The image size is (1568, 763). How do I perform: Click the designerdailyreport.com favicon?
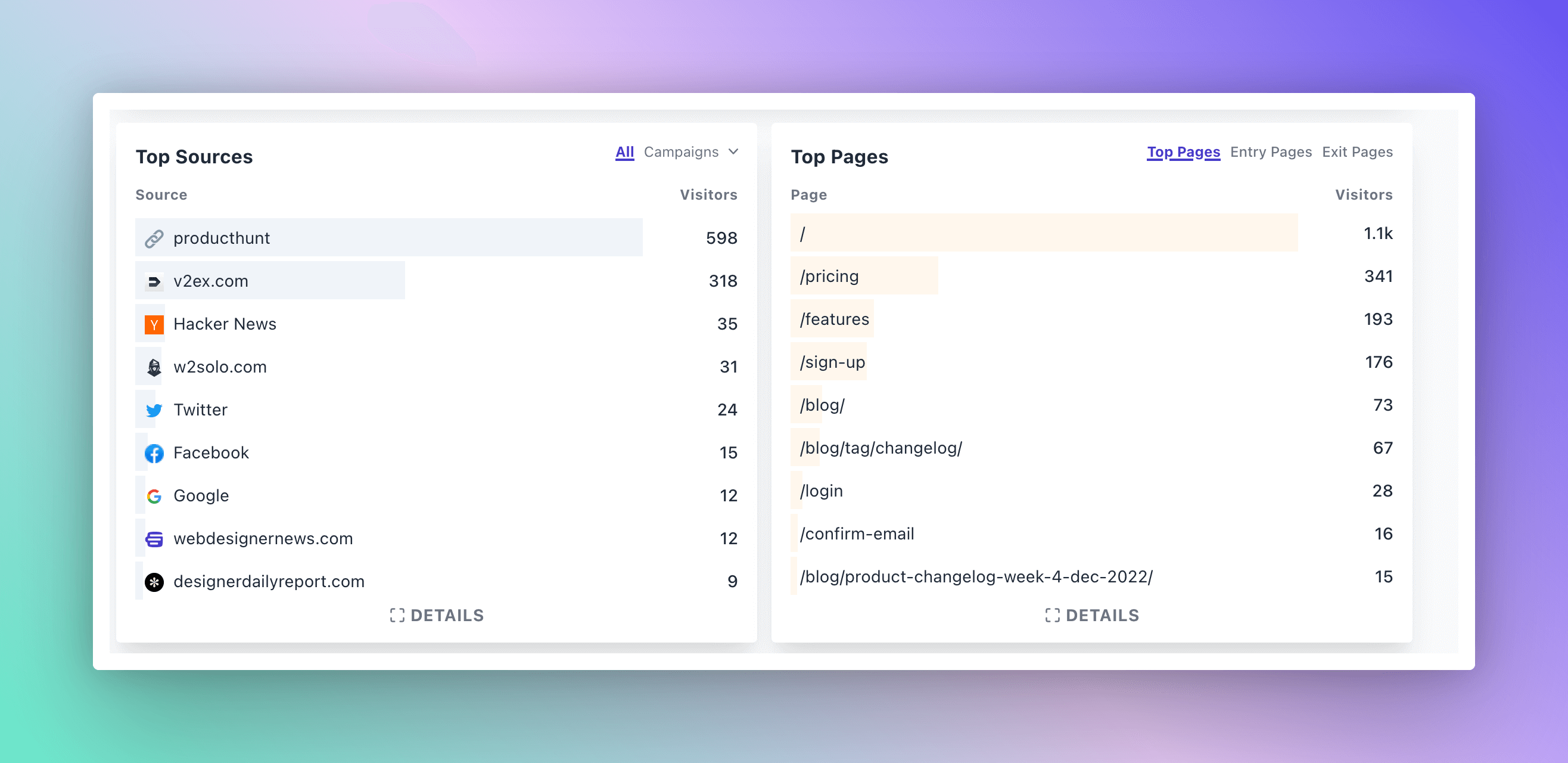tap(154, 582)
